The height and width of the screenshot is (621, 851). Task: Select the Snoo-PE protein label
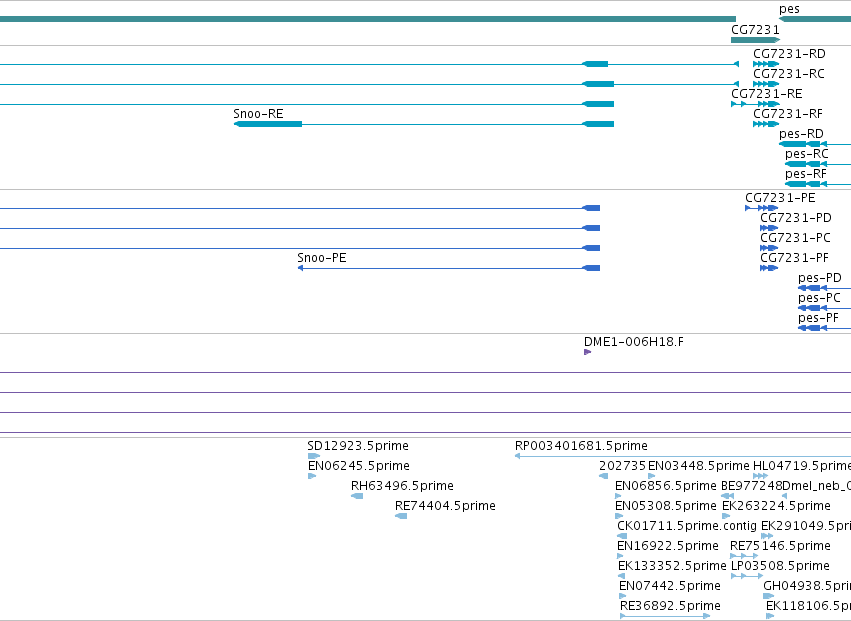pyautogui.click(x=322, y=258)
